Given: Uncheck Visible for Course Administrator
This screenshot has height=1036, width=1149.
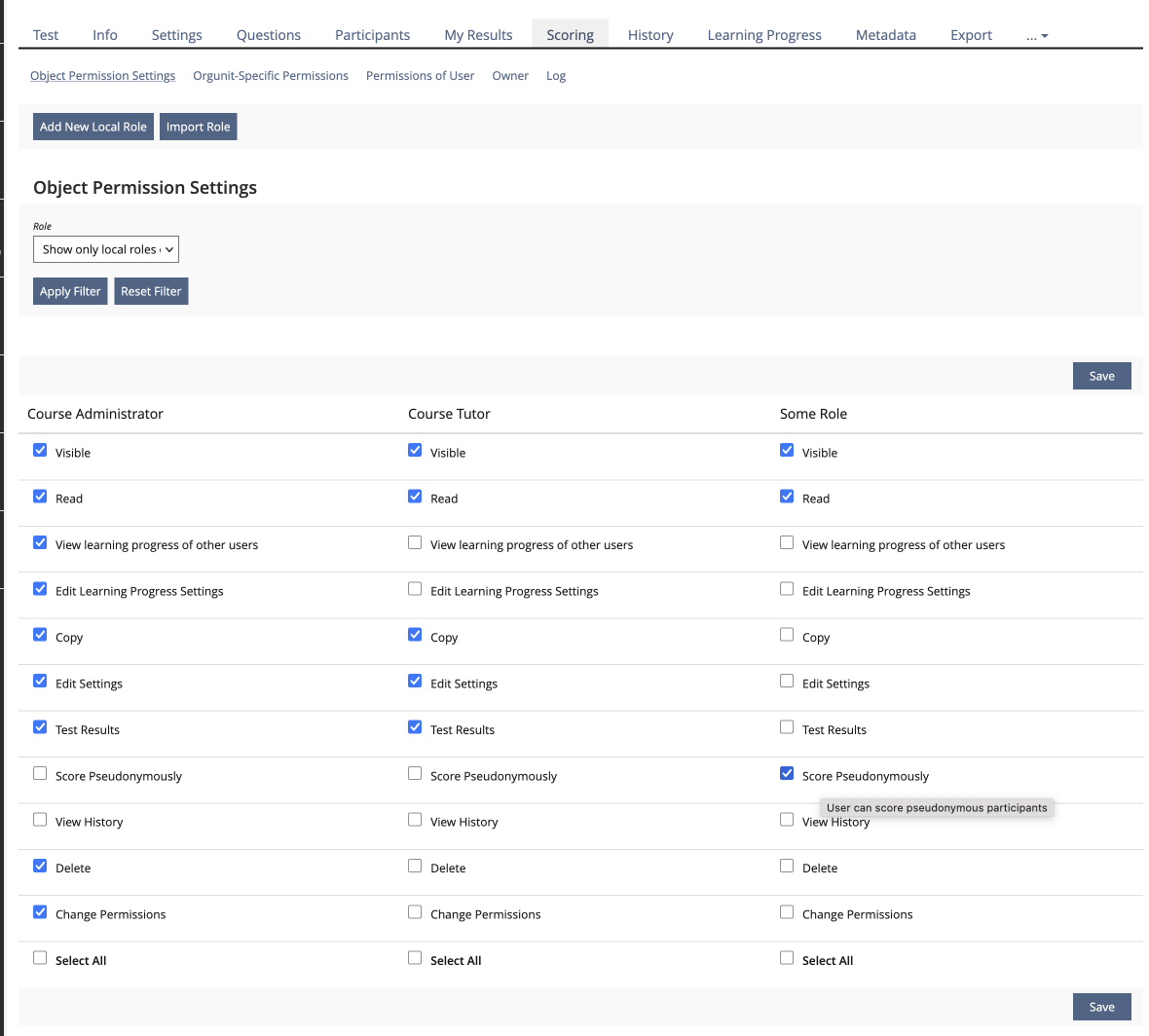Looking at the screenshot, I should point(40,449).
